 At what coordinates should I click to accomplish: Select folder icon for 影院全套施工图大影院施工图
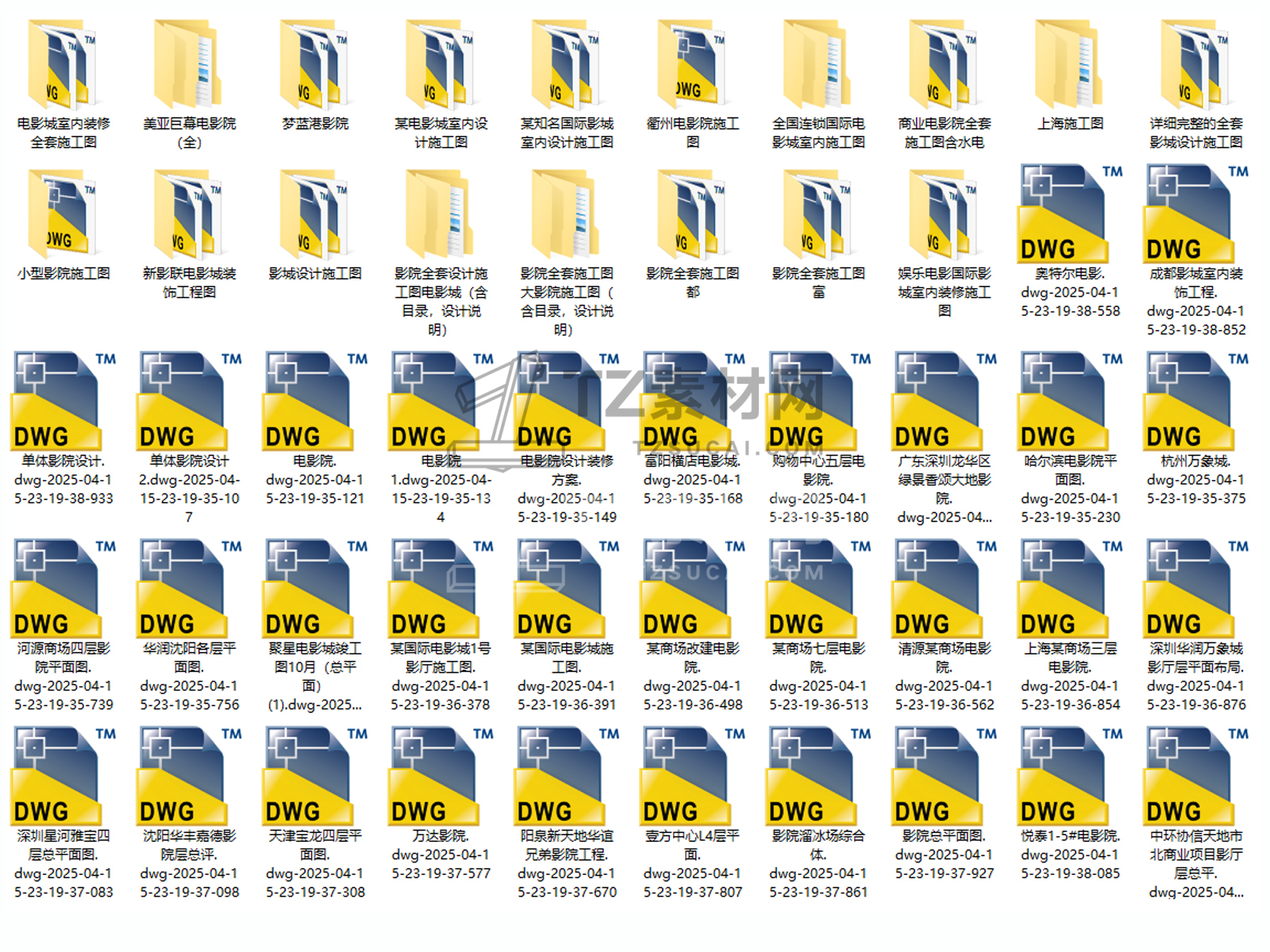coord(567,214)
